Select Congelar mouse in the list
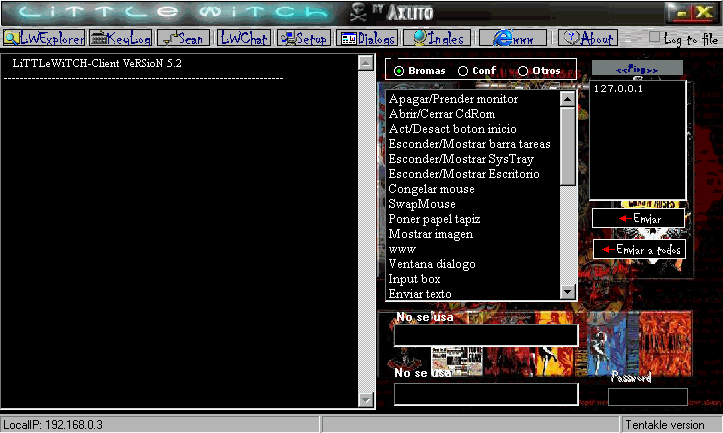 pyautogui.click(x=431, y=189)
